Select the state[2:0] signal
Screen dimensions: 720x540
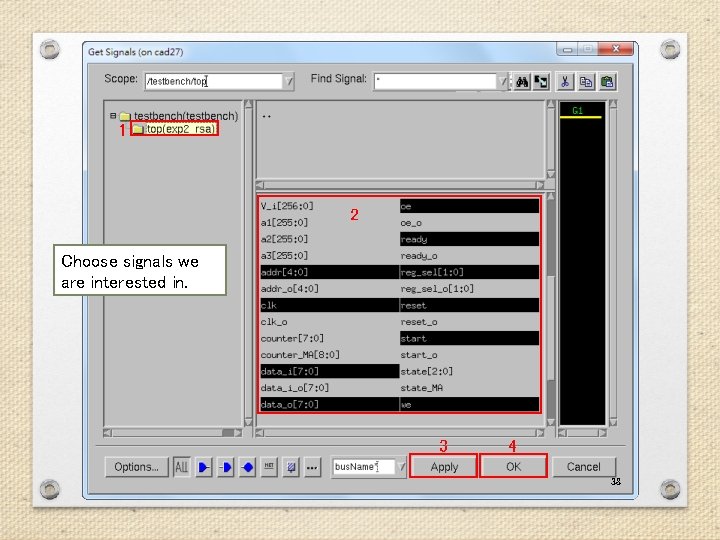[469, 371]
